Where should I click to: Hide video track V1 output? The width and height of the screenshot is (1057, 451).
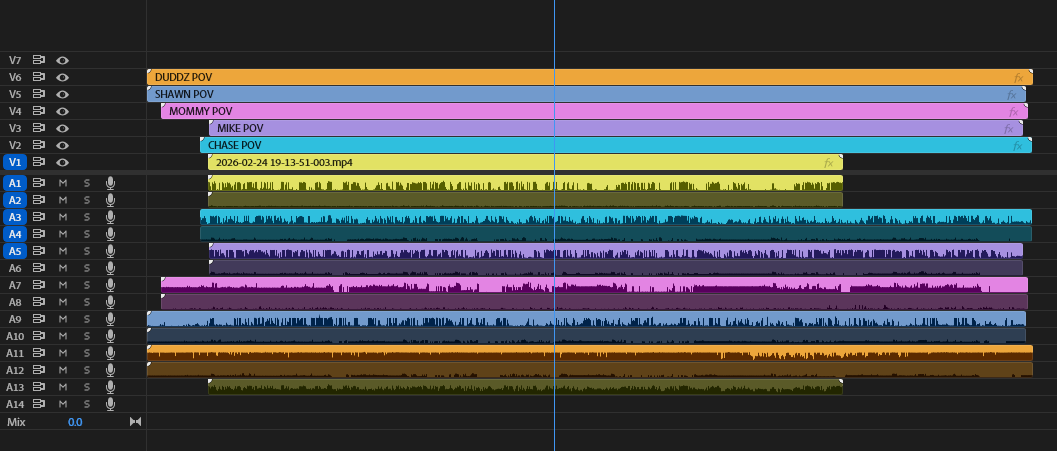coord(62,162)
